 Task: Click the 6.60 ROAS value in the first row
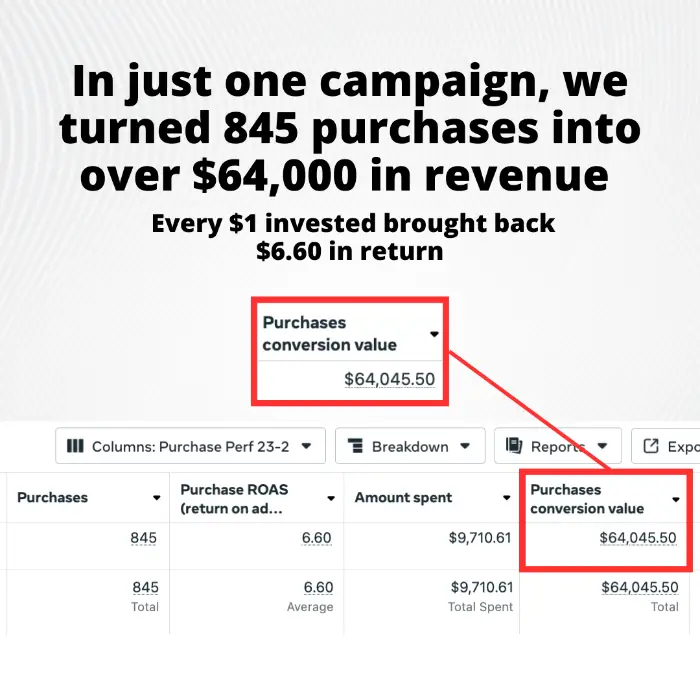click(x=317, y=538)
